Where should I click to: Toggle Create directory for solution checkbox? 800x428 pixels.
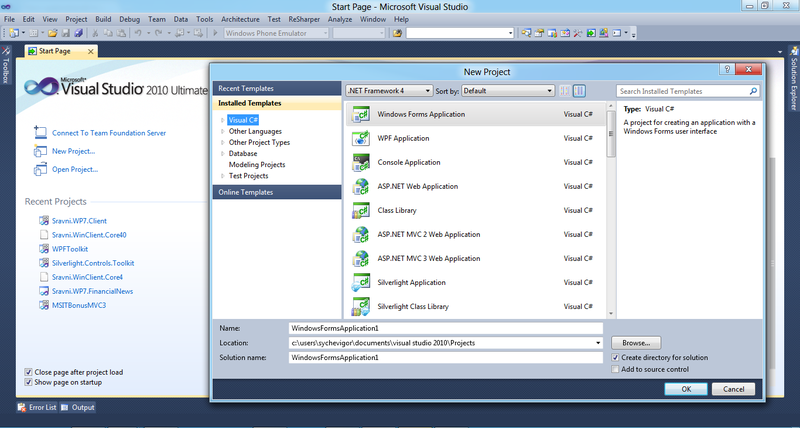[x=615, y=358]
